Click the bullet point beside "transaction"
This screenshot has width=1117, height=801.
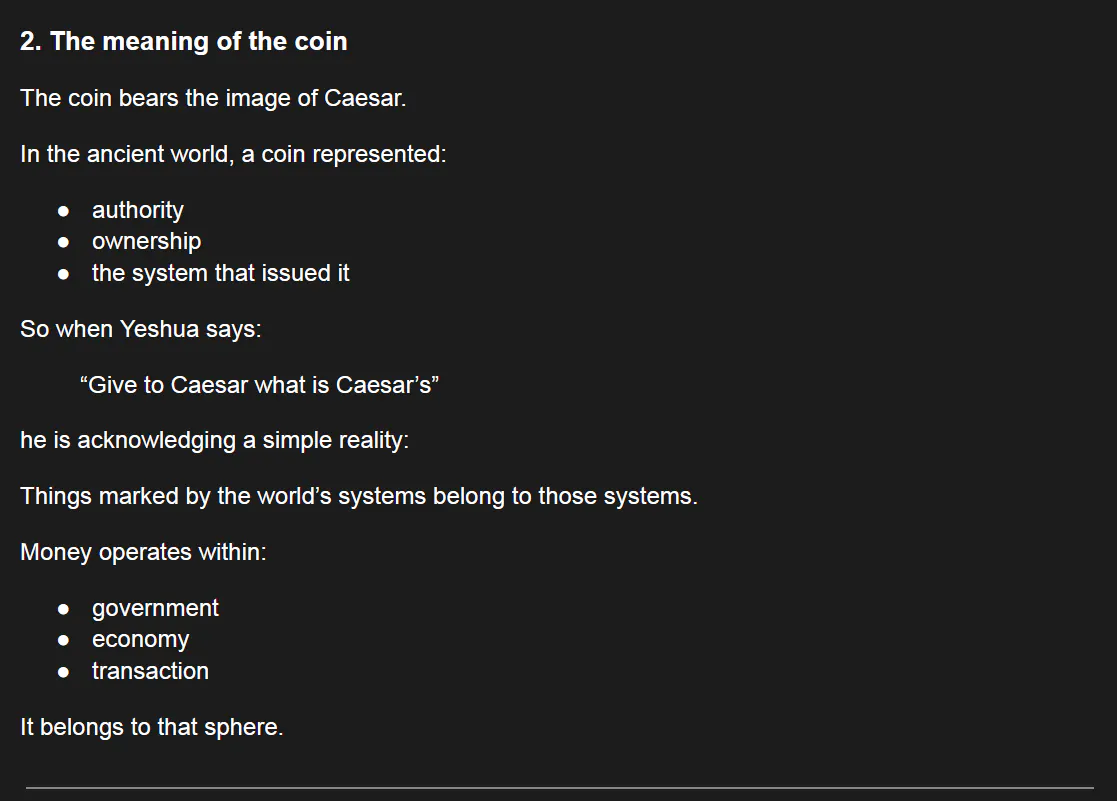(64, 672)
